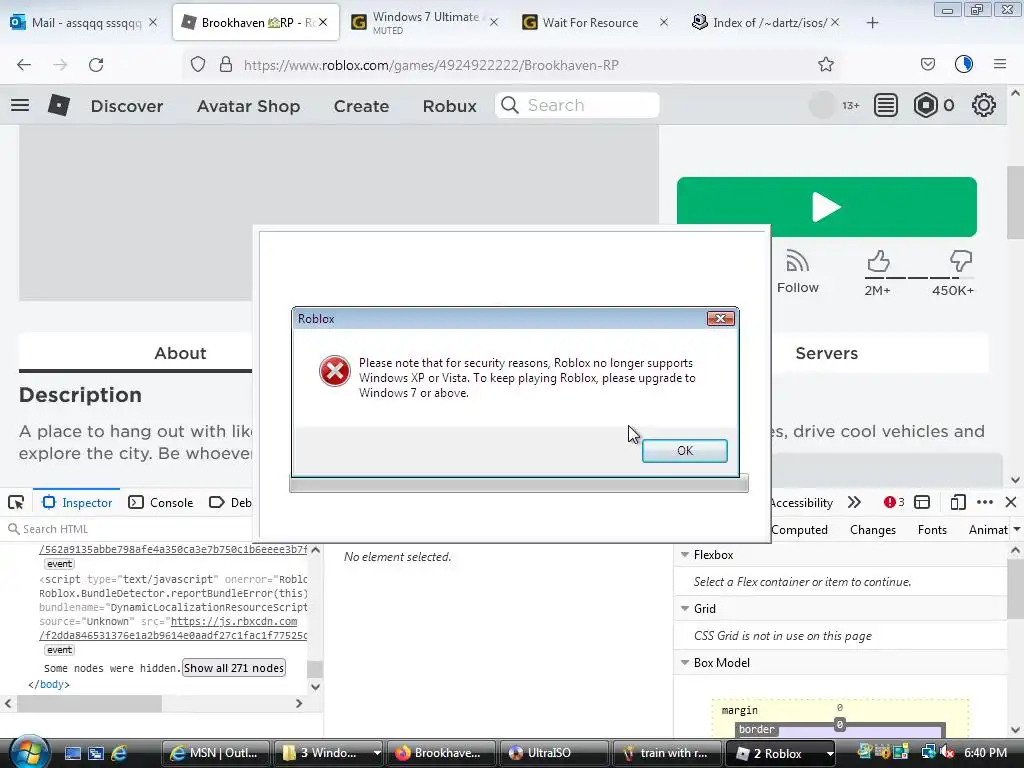The height and width of the screenshot is (768, 1024).
Task: Select the Changes sidebar tab
Action: coord(872,530)
